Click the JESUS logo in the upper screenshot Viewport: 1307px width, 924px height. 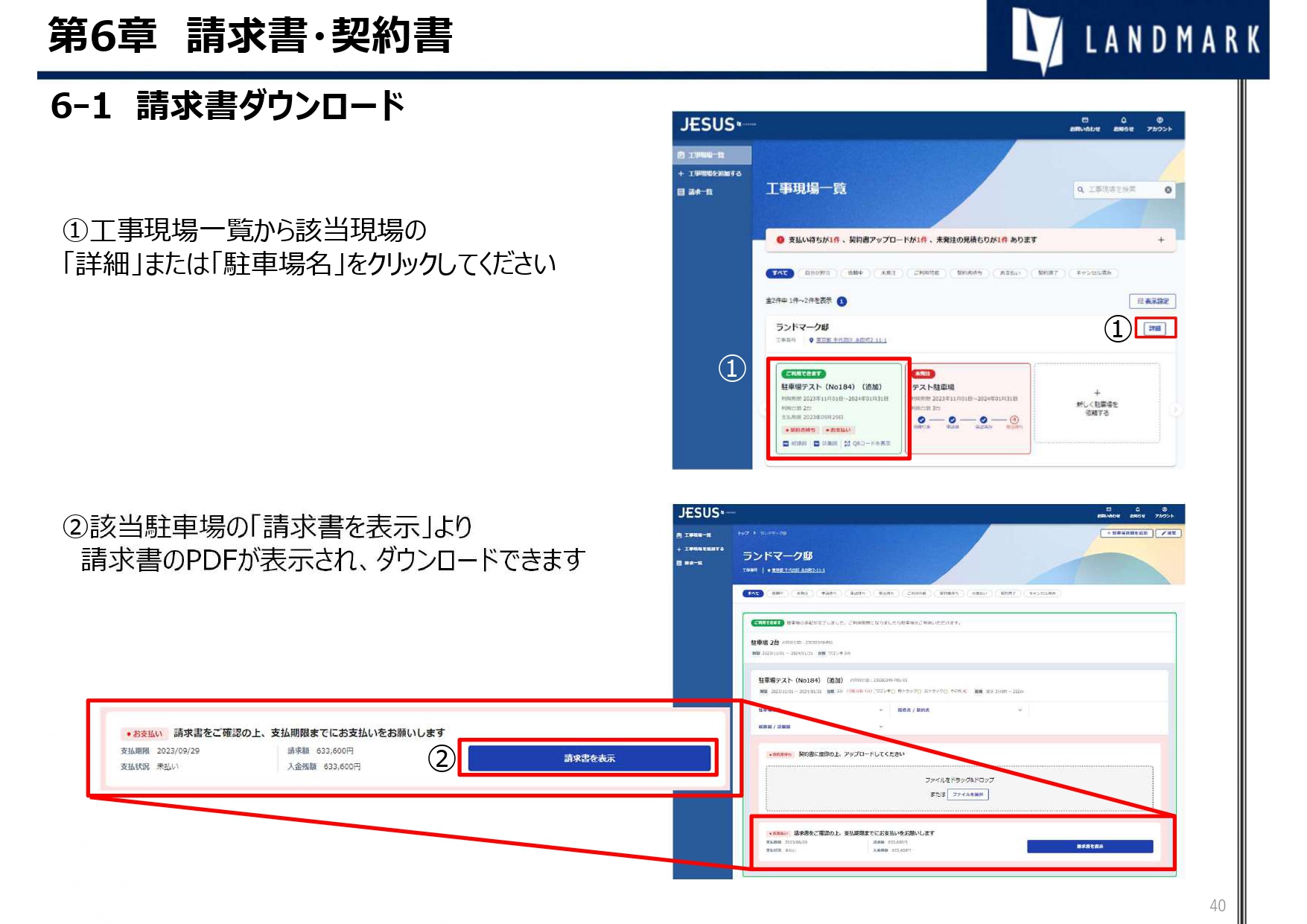click(x=707, y=124)
